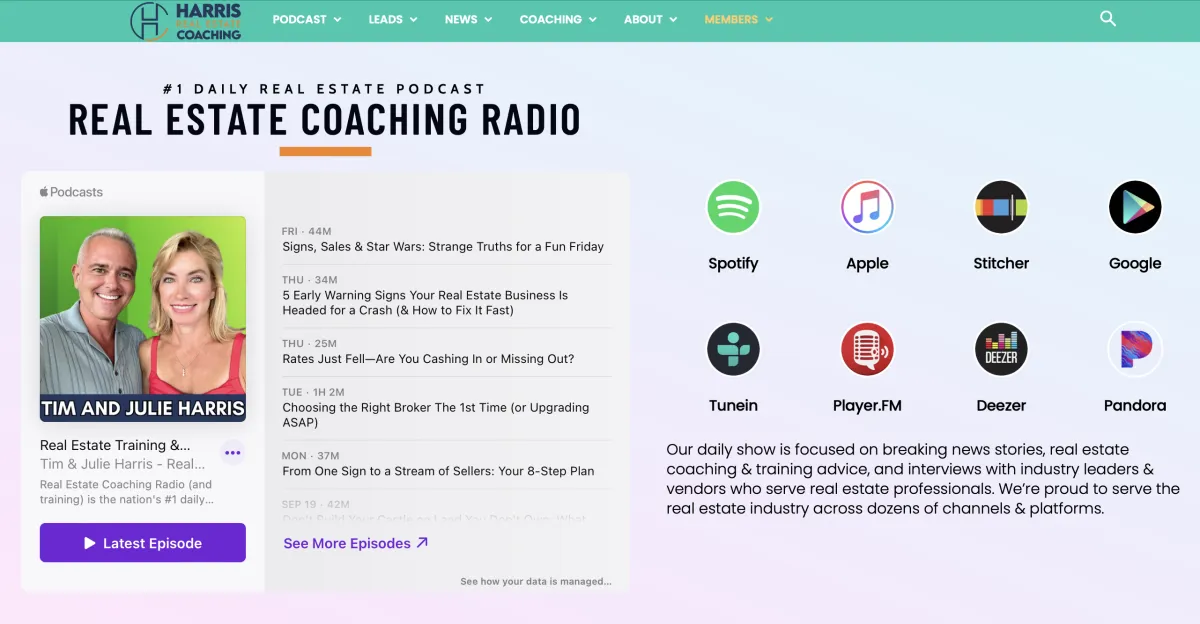The height and width of the screenshot is (624, 1200).
Task: Open the Player.FM icon
Action: (x=867, y=349)
